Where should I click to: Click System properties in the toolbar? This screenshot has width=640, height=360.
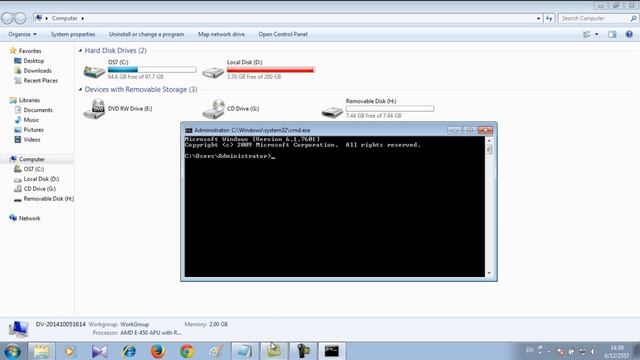(73, 34)
